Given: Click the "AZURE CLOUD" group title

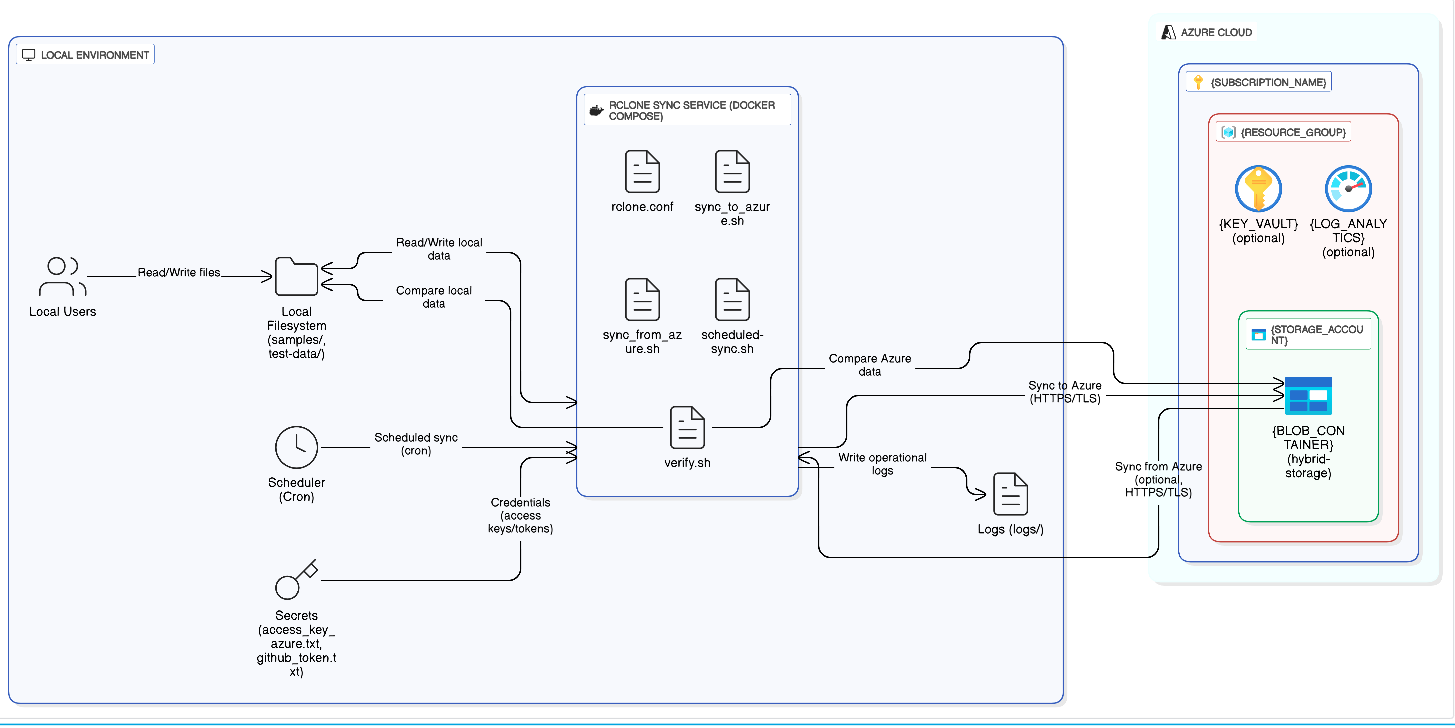Looking at the screenshot, I should [1216, 32].
